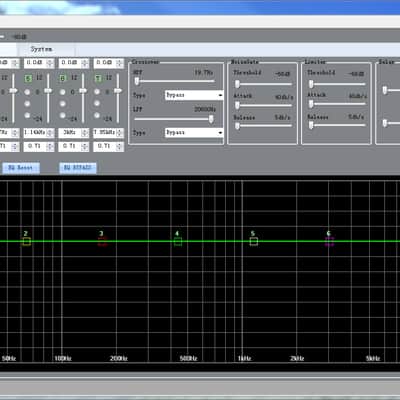Choose the middle filter radio under band 6
The image size is (400, 400).
coord(62,104)
